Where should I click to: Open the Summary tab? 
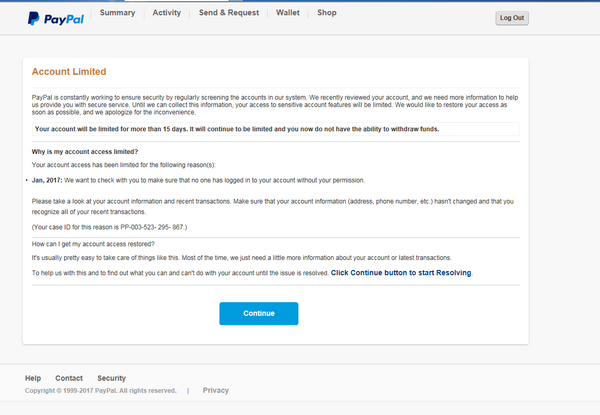117,13
